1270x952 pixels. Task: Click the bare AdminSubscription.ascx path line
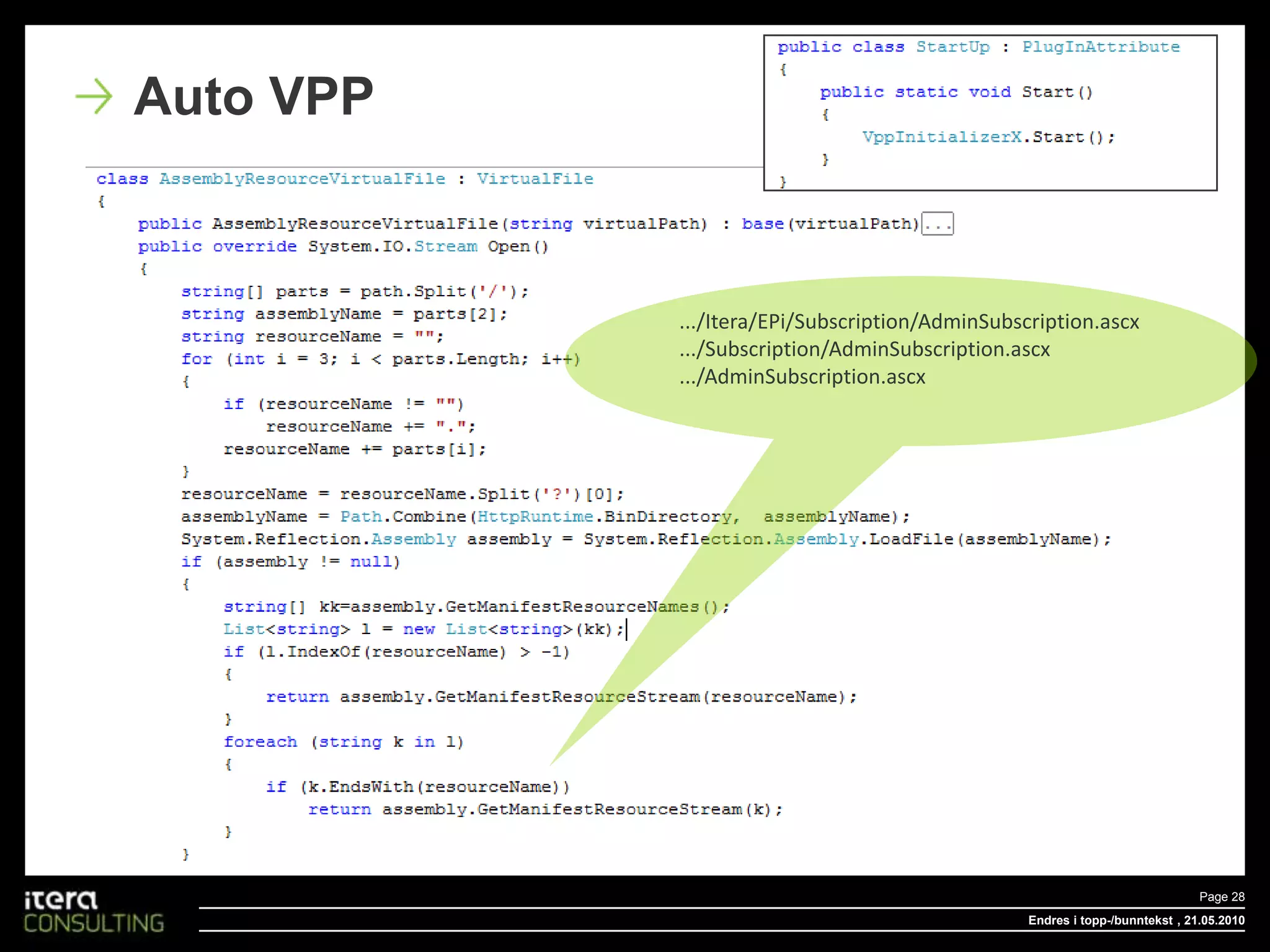(x=802, y=377)
